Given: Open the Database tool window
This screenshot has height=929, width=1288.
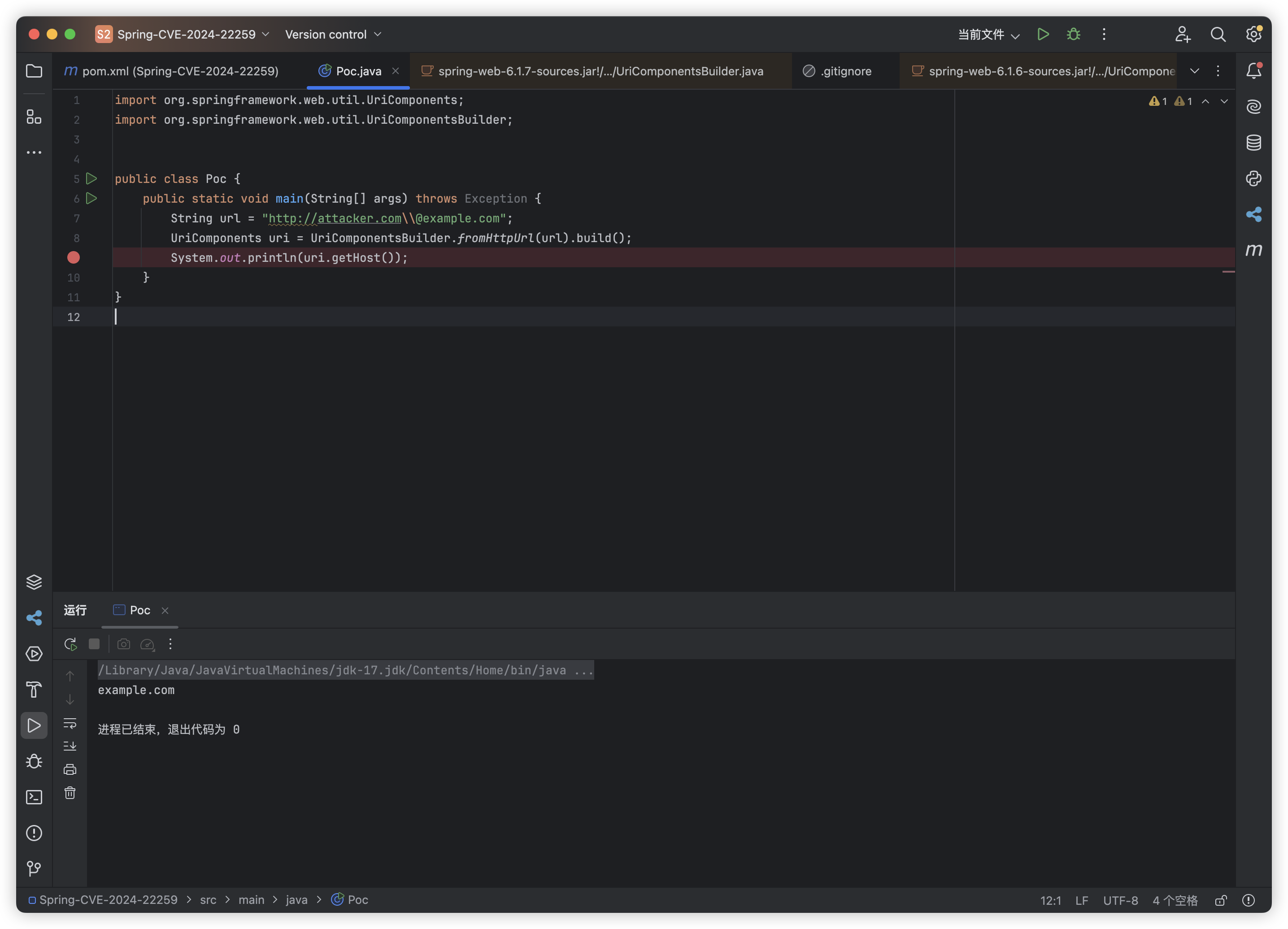Looking at the screenshot, I should [x=1253, y=143].
